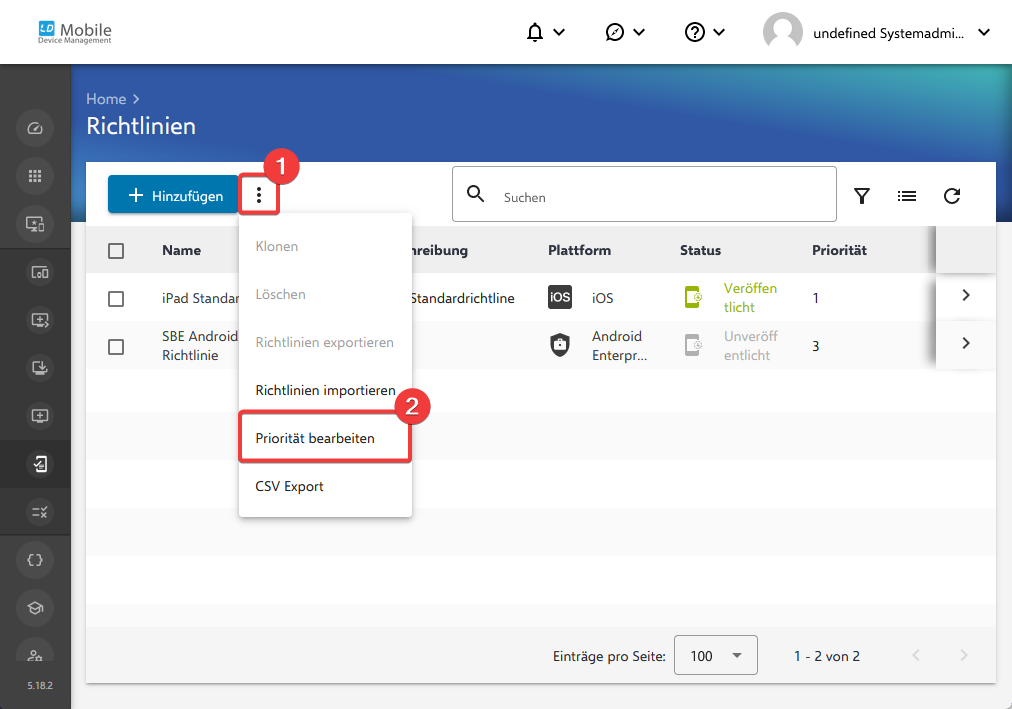Click into the Suchen search field
Screen dimensions: 1012x709
pyautogui.click(x=644, y=194)
